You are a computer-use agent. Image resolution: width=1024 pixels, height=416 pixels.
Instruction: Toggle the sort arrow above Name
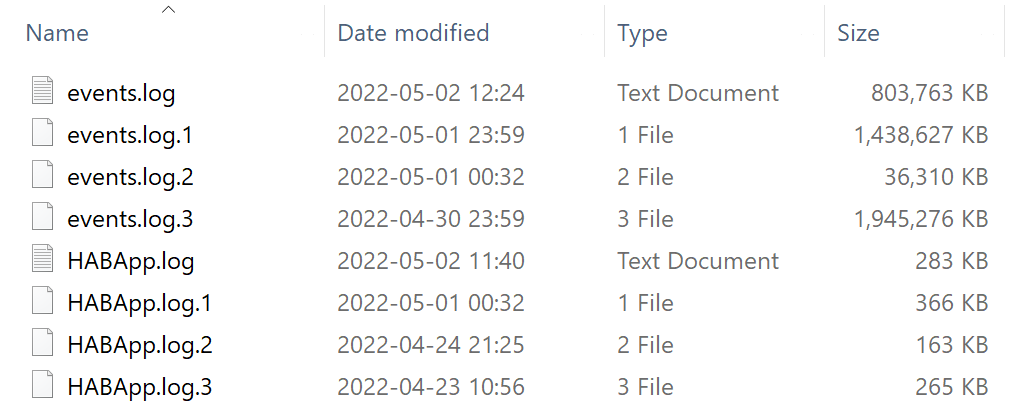(168, 10)
